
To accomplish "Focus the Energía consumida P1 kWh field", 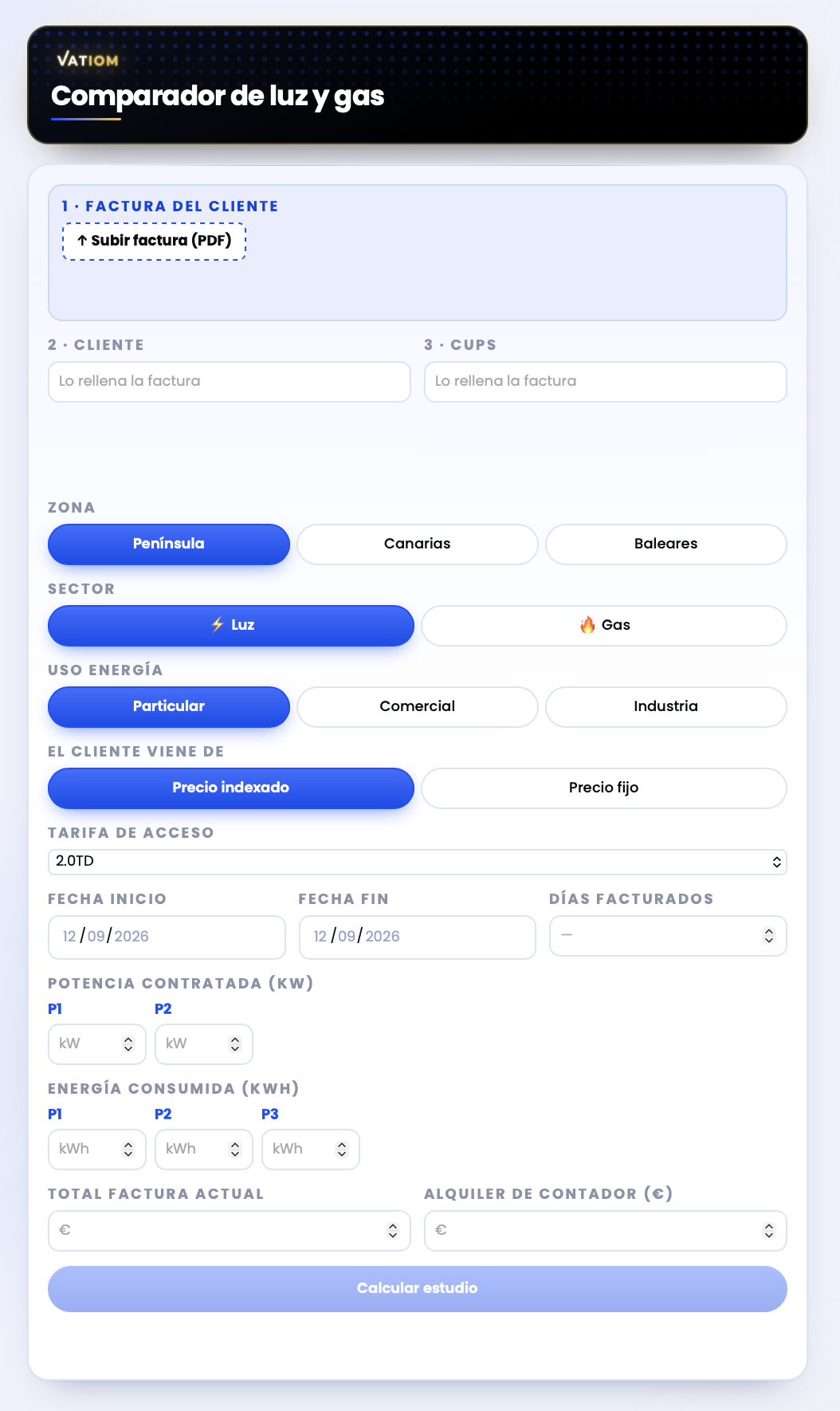I will pos(97,1150).
